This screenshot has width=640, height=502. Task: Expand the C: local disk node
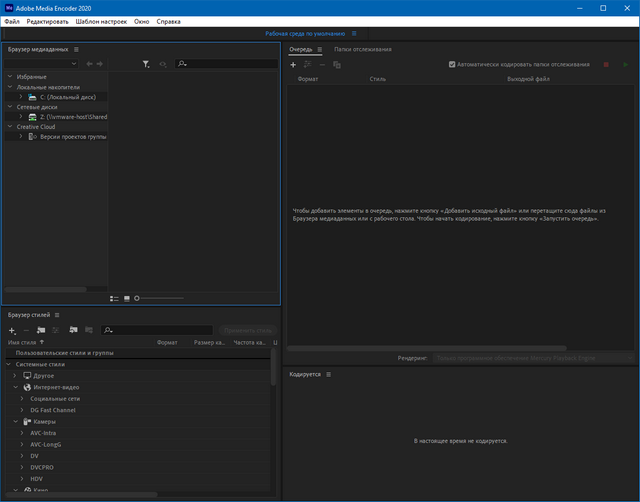click(20, 97)
